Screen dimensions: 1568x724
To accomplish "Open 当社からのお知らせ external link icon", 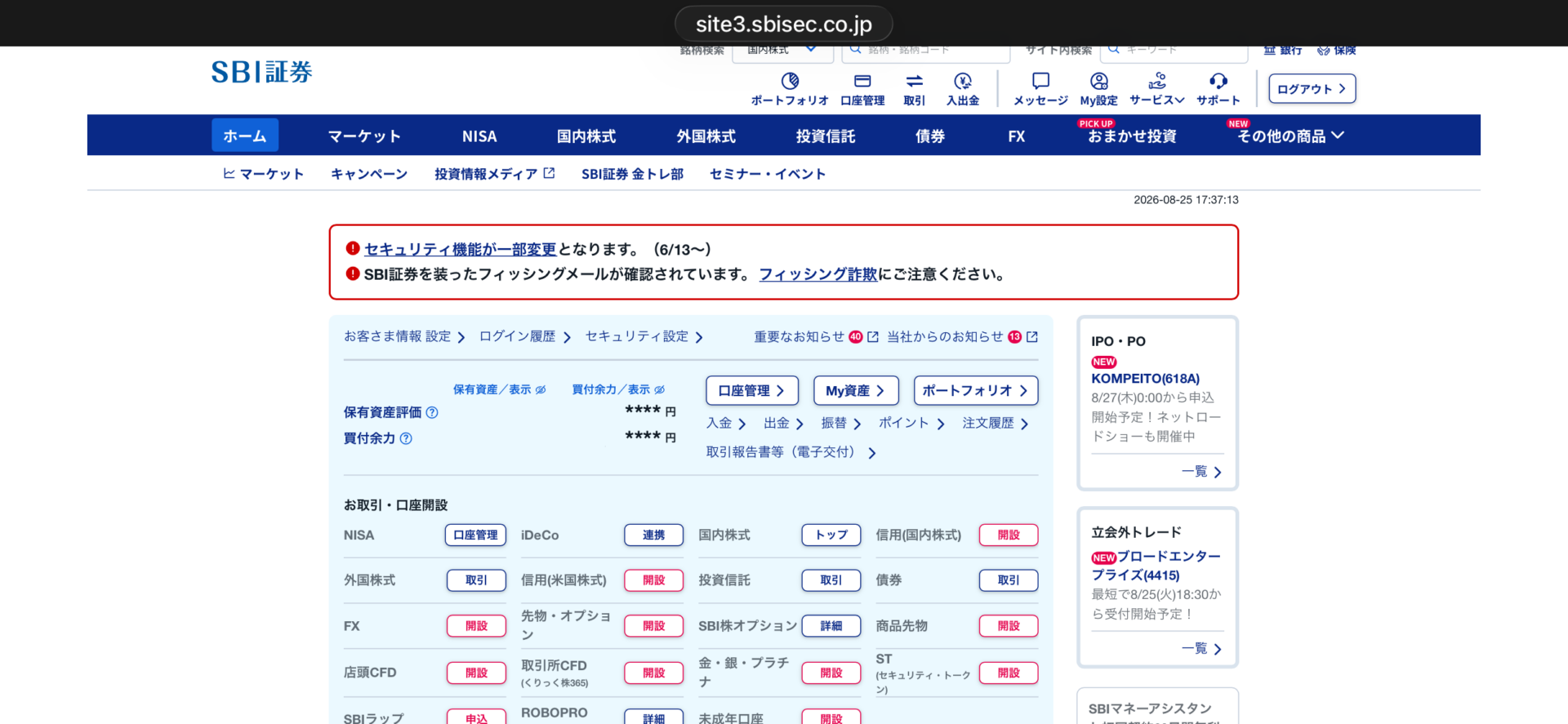I will coord(1032,336).
